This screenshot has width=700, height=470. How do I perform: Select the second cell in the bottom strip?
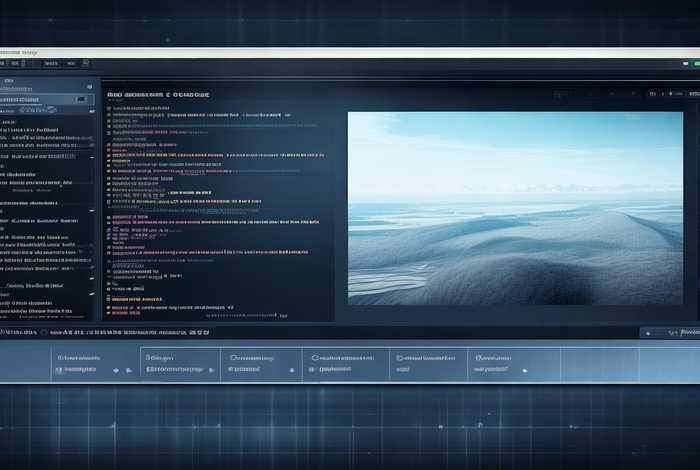[180, 364]
